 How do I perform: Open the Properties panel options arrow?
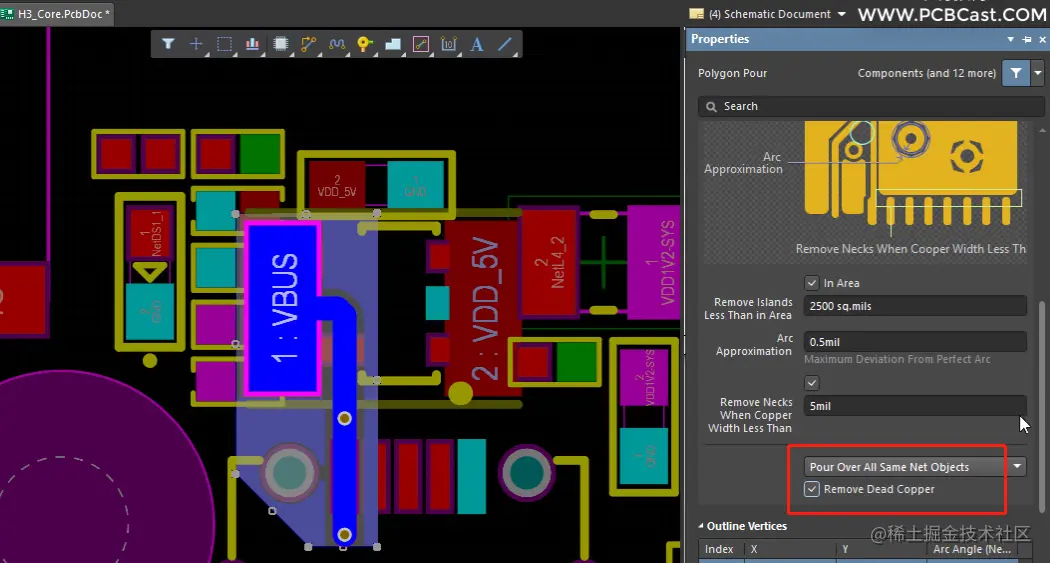[x=1010, y=39]
